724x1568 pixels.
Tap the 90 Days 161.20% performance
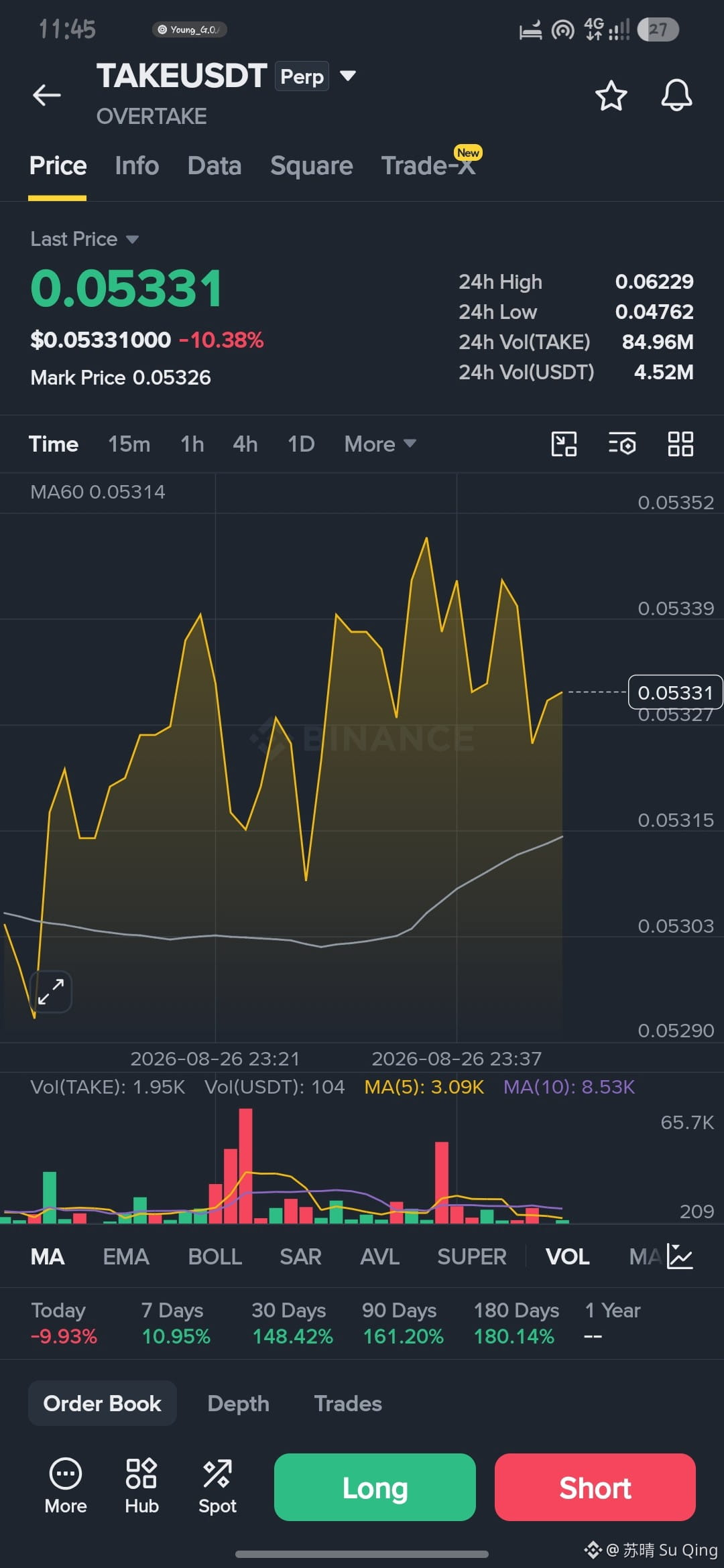403,1323
